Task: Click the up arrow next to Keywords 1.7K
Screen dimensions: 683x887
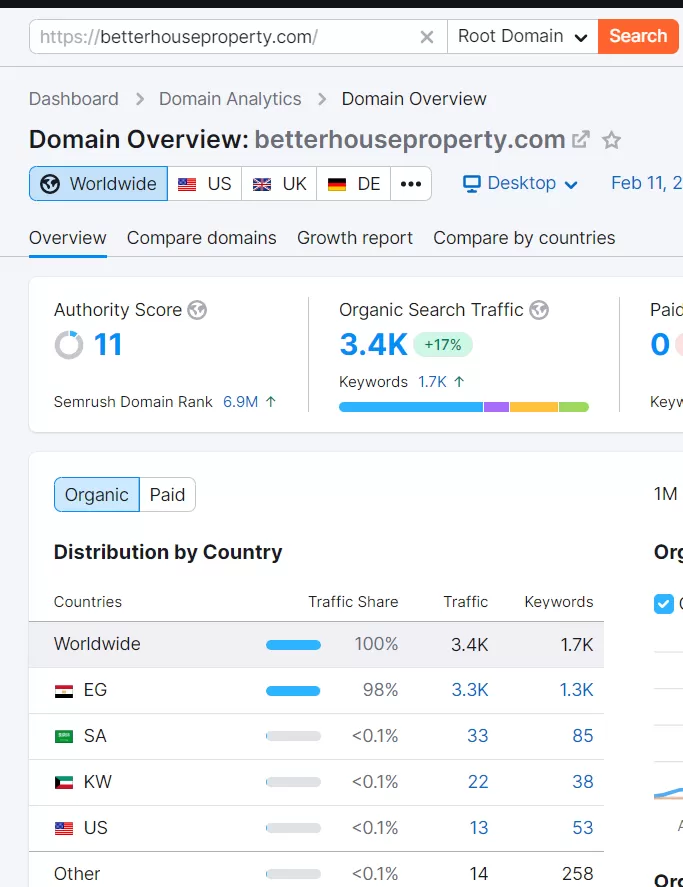Action: (x=459, y=382)
